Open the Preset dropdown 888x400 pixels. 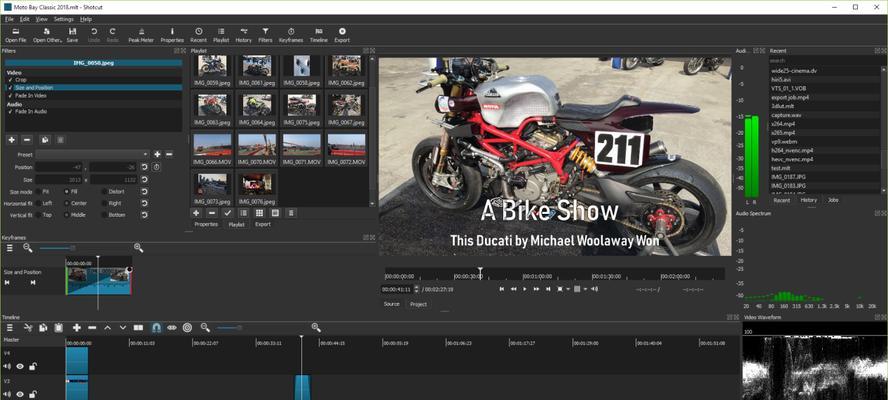(x=92, y=154)
